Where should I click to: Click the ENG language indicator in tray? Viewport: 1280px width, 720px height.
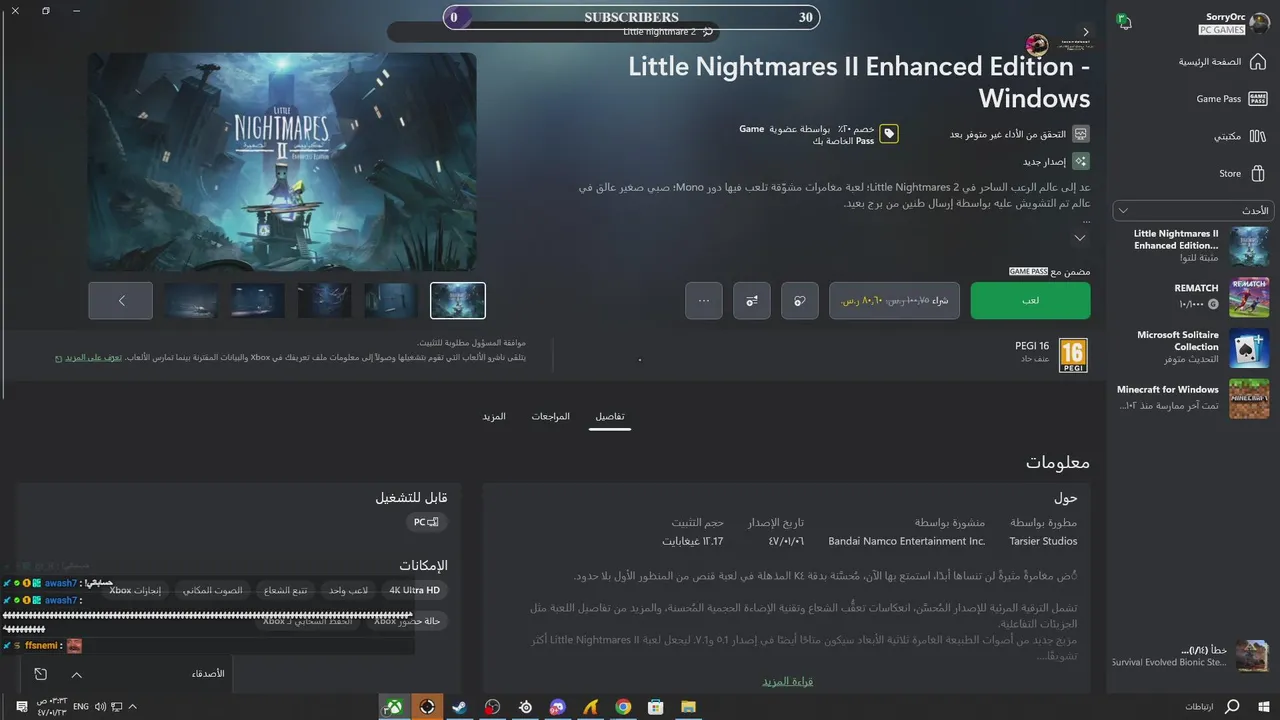[x=81, y=707]
